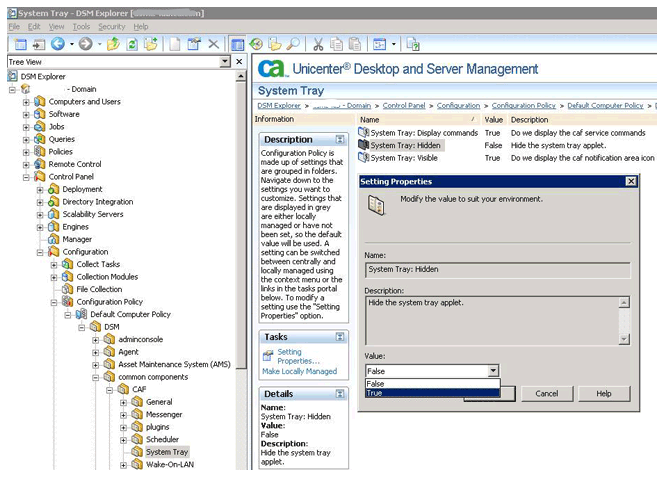This screenshot has width=660, height=484.
Task: Collapse the Description panel section
Action: click(340, 140)
